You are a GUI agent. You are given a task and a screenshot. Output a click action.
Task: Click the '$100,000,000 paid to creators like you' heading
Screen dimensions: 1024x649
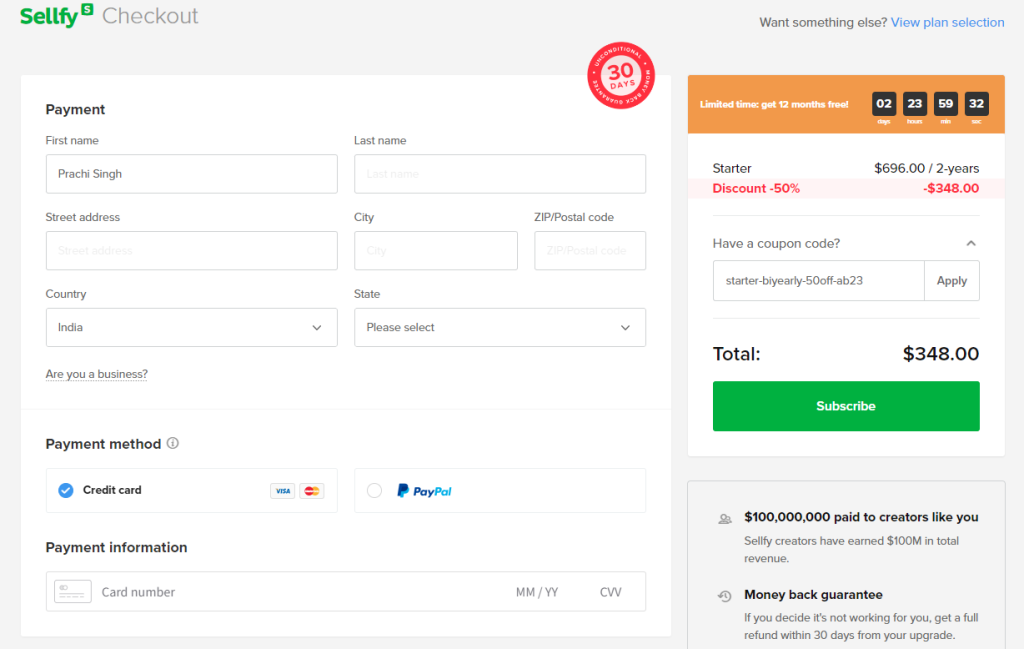(x=861, y=517)
